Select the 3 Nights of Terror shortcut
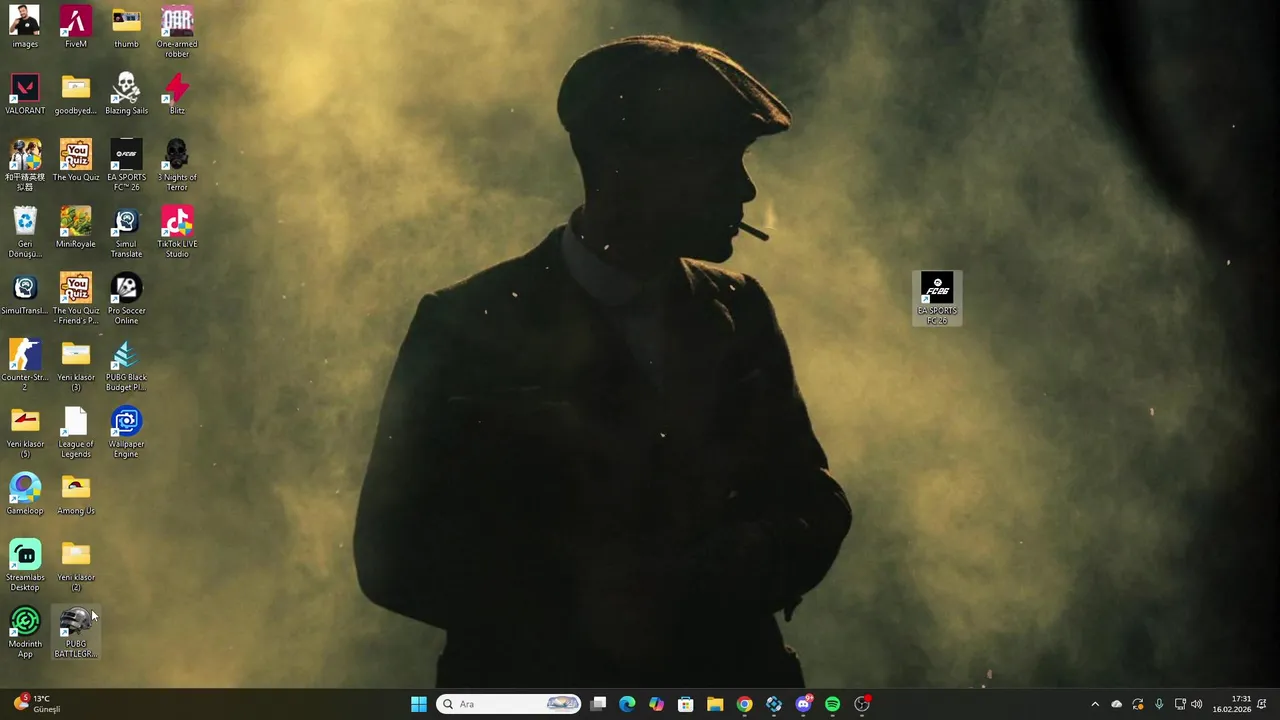Image resolution: width=1280 pixels, height=720 pixels. [x=177, y=166]
